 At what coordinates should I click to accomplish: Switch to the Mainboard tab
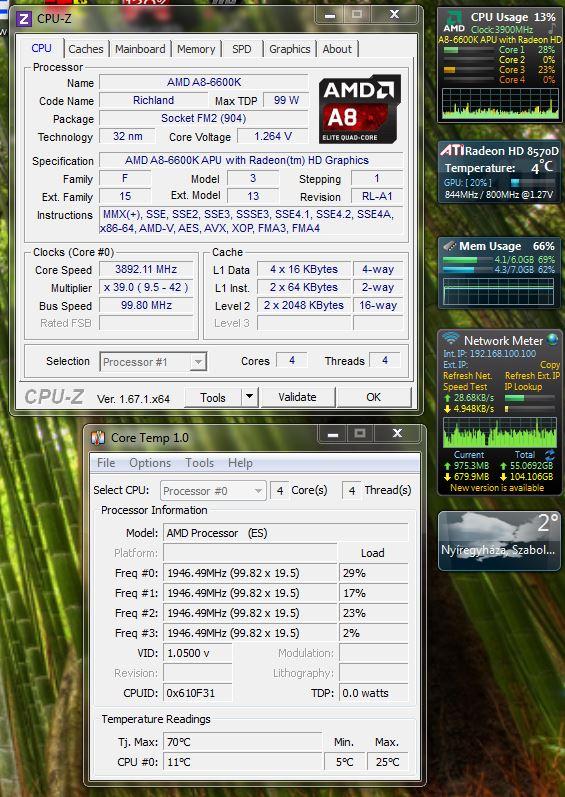pos(140,49)
